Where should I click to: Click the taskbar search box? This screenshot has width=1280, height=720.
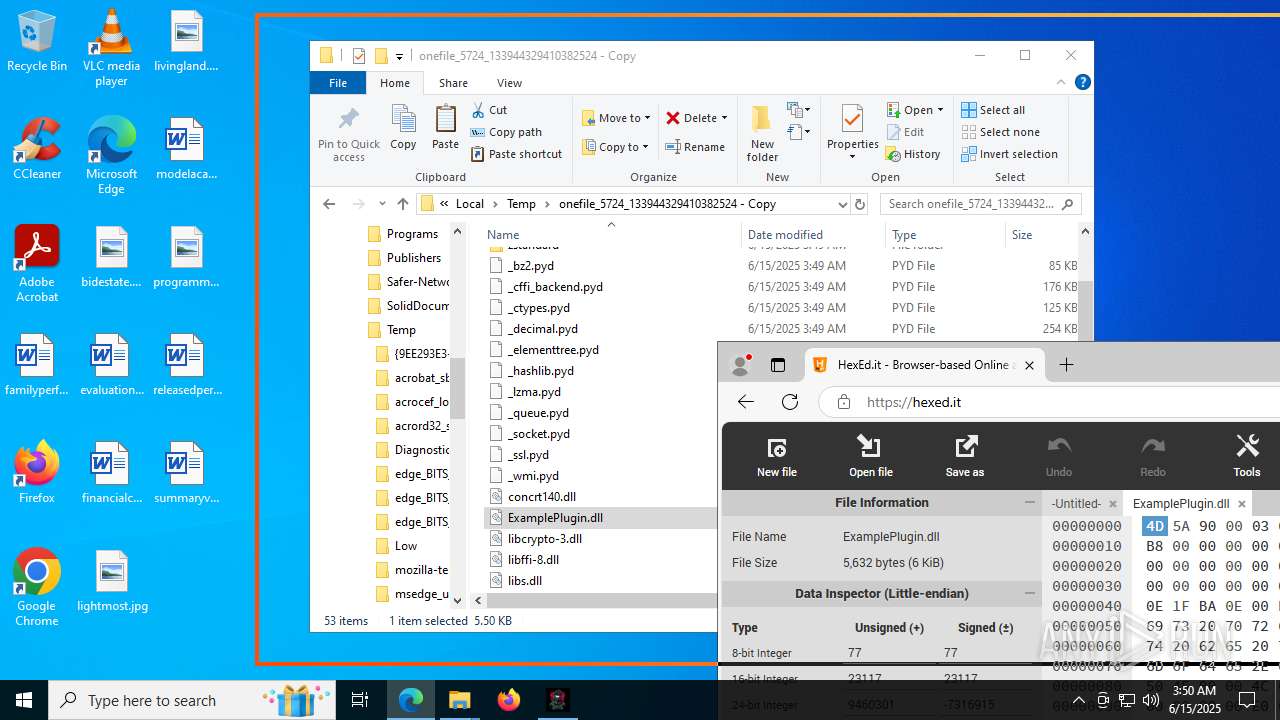pyautogui.click(x=192, y=700)
